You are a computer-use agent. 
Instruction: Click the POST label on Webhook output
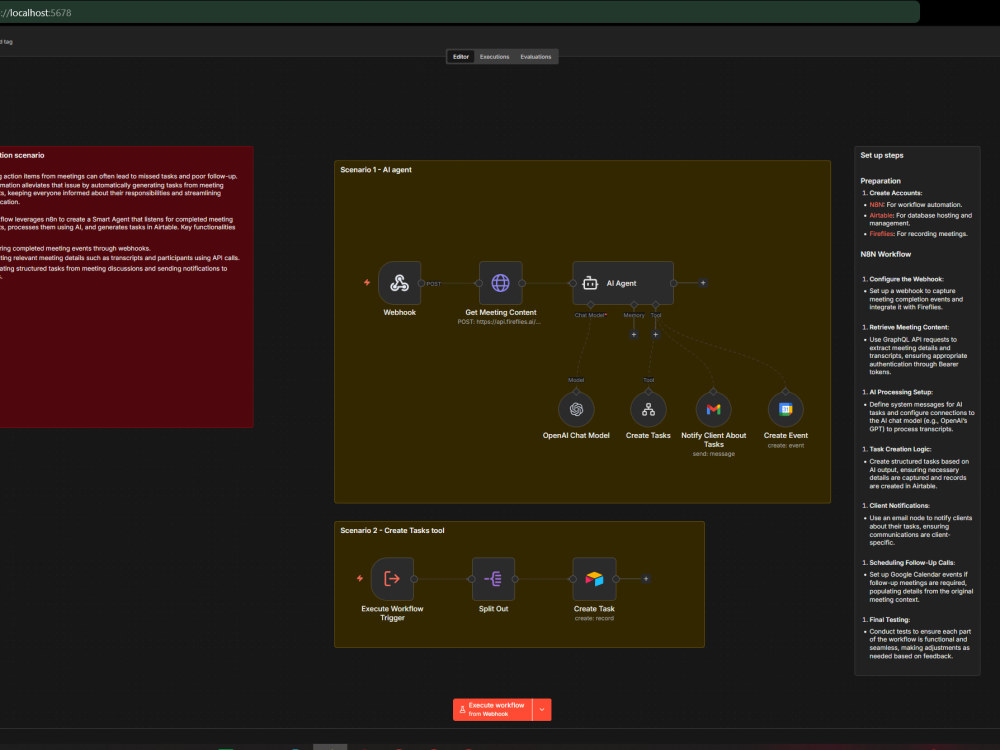click(x=434, y=284)
